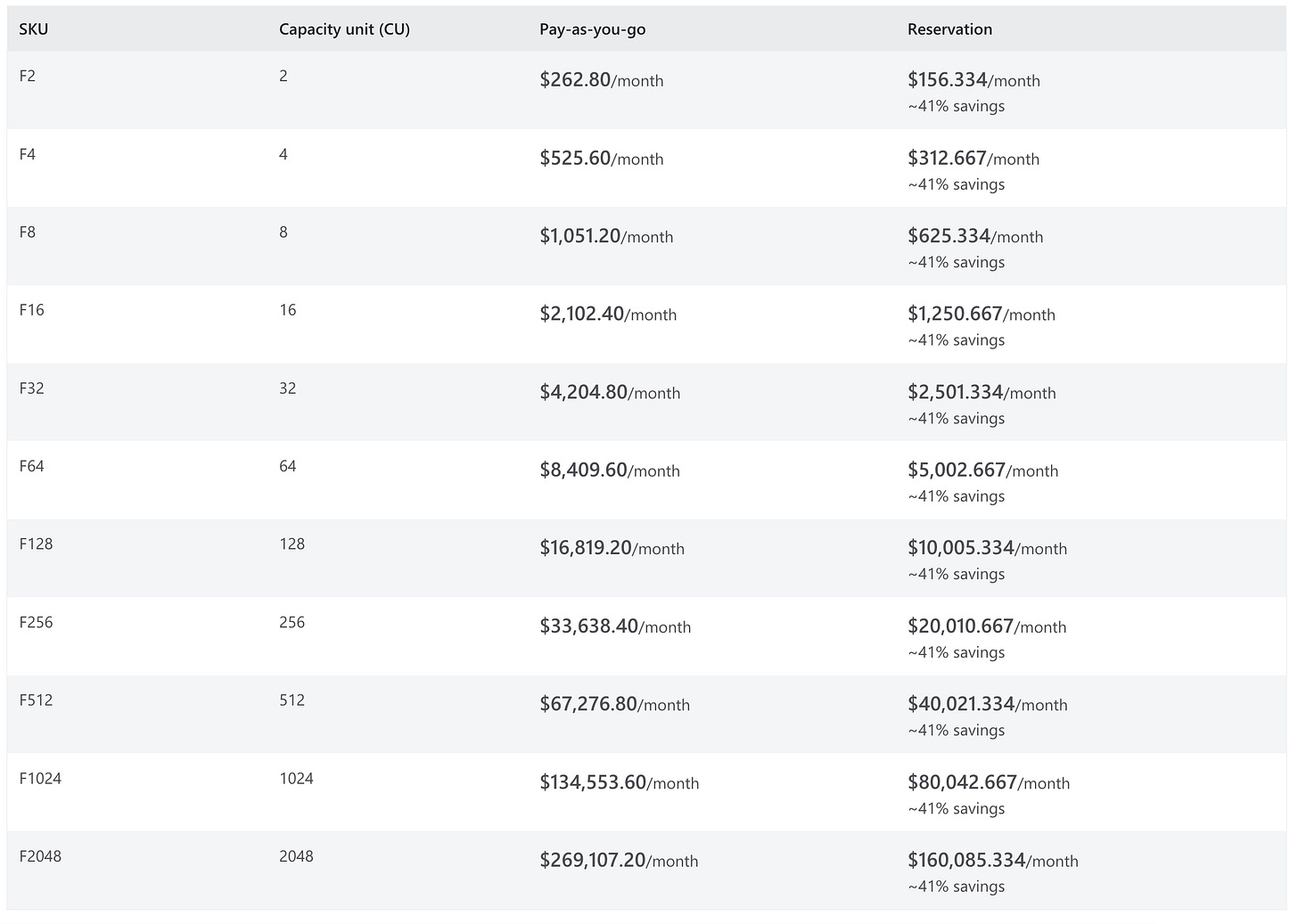Click capacity unit value 32
1298x924 pixels.
pos(287,388)
